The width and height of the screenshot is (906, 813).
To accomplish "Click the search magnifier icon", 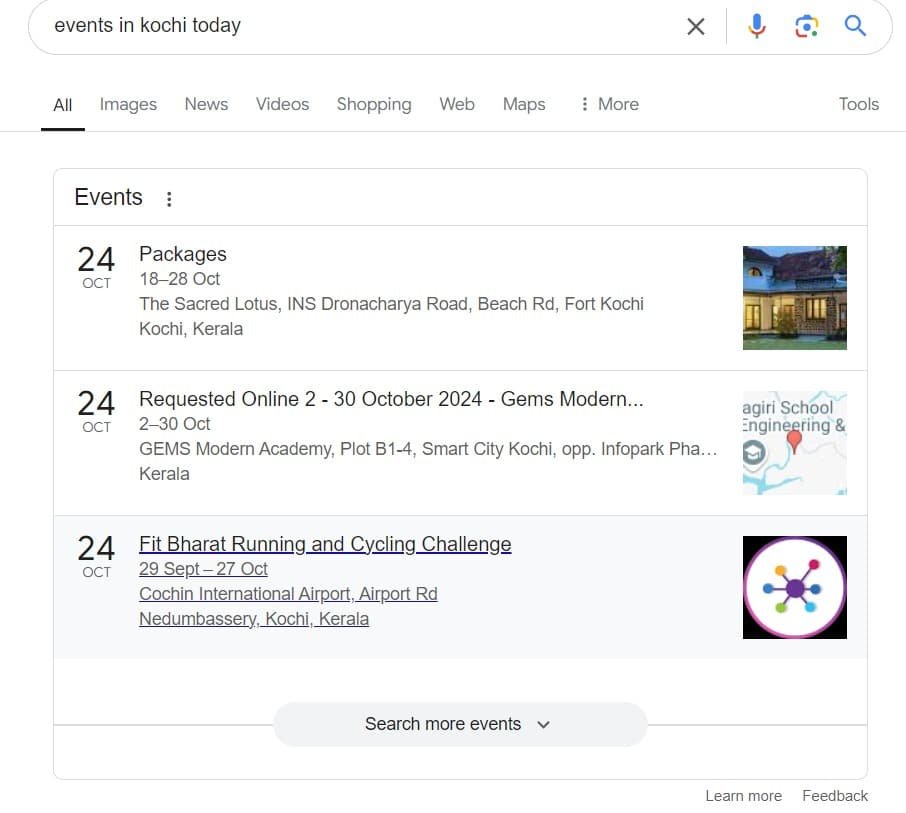I will coord(855,26).
